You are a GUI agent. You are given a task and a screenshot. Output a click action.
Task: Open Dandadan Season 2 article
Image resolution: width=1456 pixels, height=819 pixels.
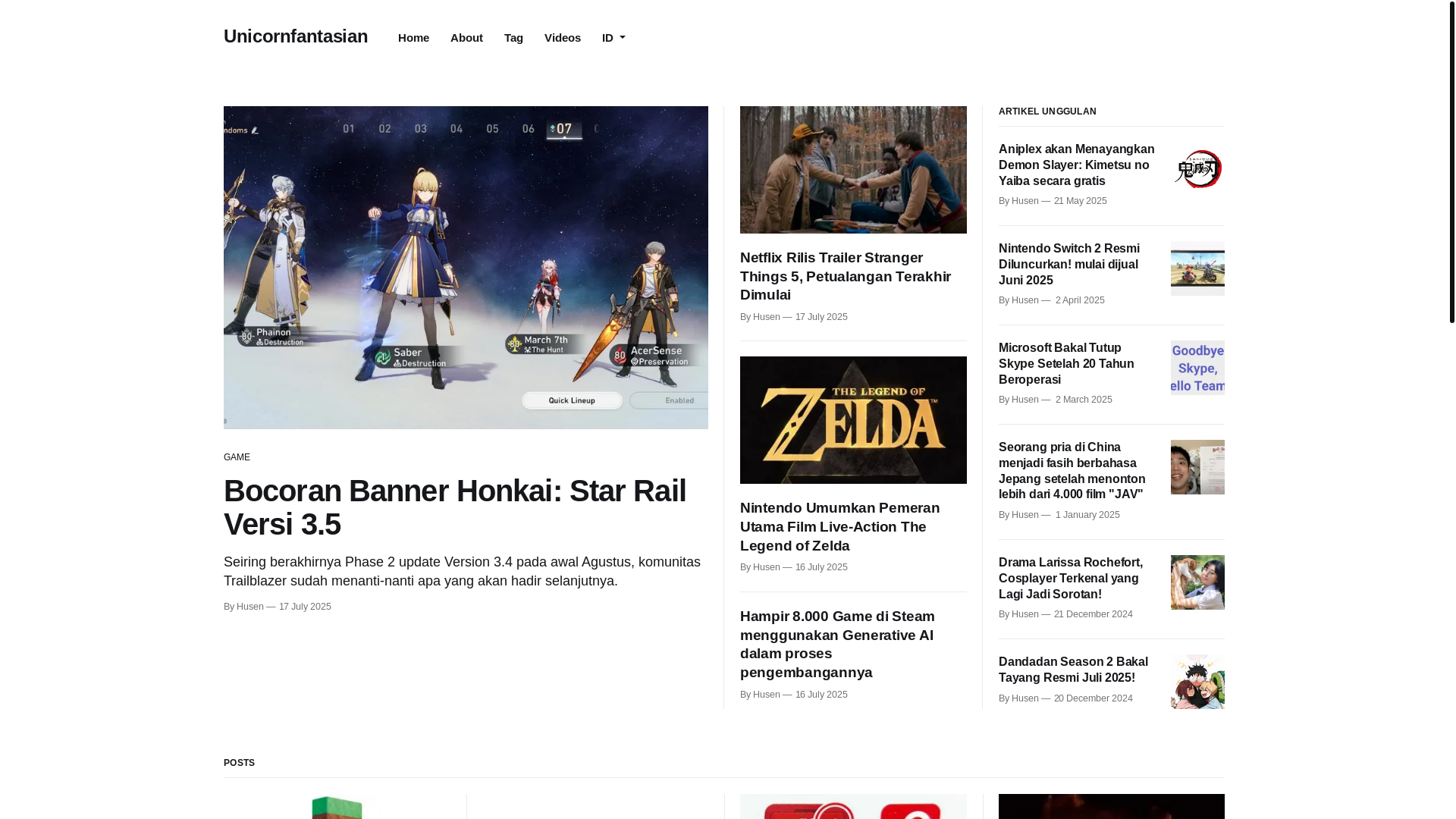[x=1073, y=670]
